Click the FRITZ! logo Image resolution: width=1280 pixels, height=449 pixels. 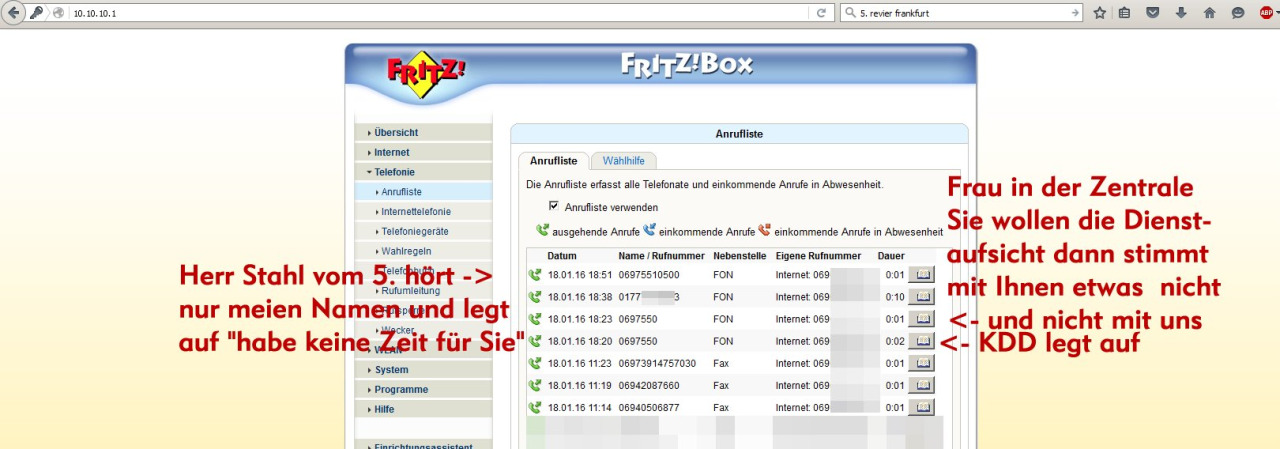coord(426,73)
